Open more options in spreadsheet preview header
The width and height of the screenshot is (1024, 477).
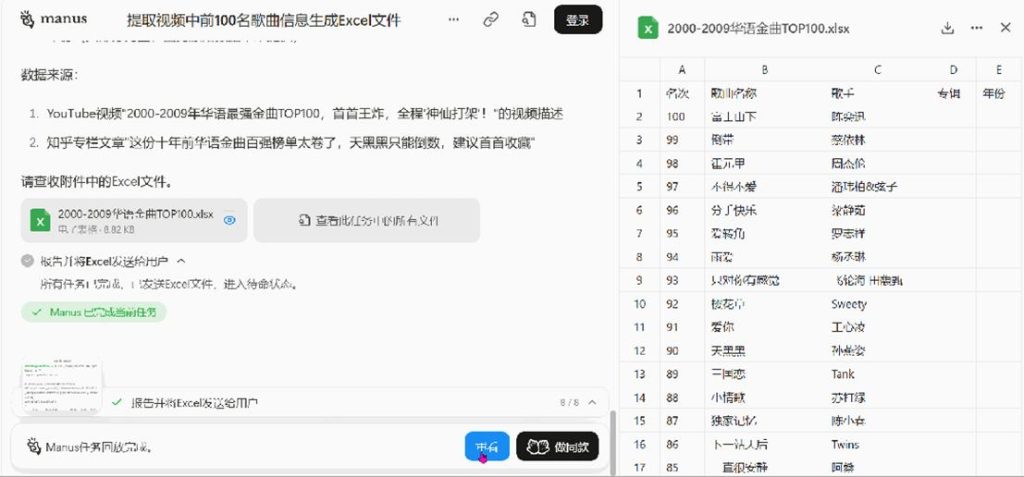pyautogui.click(x=976, y=28)
